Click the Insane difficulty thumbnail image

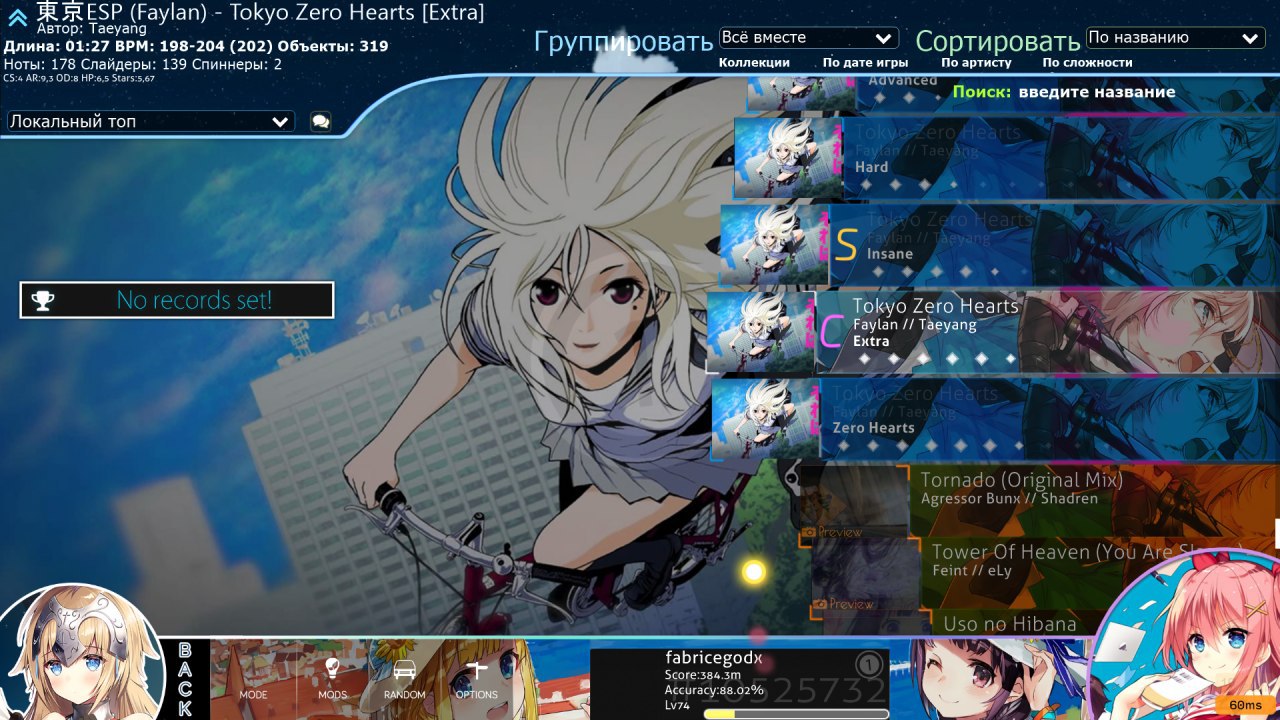pyautogui.click(x=775, y=245)
